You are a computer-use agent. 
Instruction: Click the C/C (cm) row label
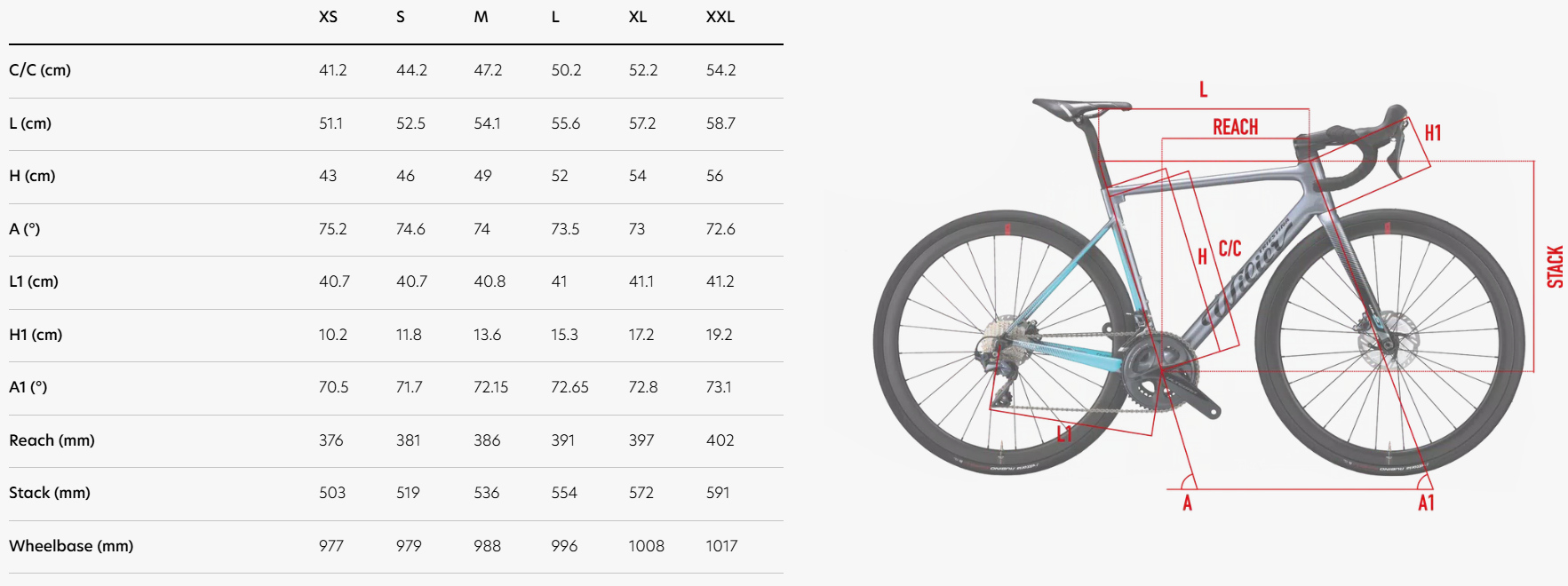pyautogui.click(x=40, y=70)
